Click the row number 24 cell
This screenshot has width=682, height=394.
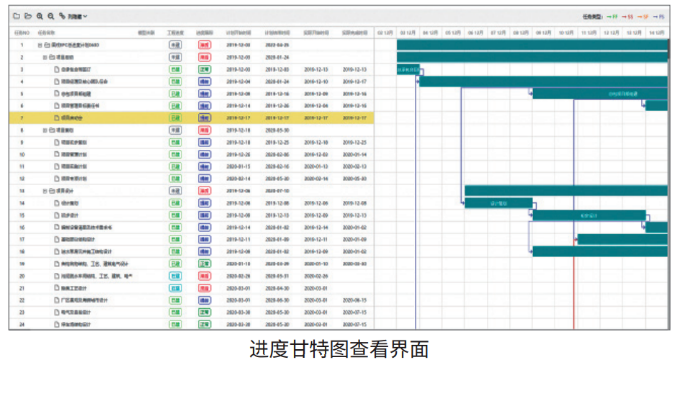coord(22,324)
